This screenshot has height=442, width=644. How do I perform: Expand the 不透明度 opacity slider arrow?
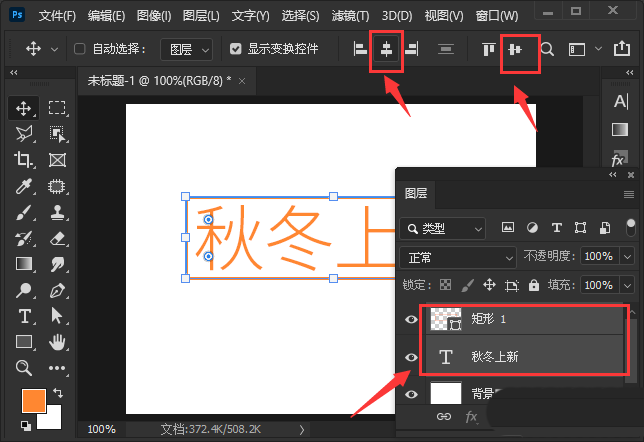point(627,257)
